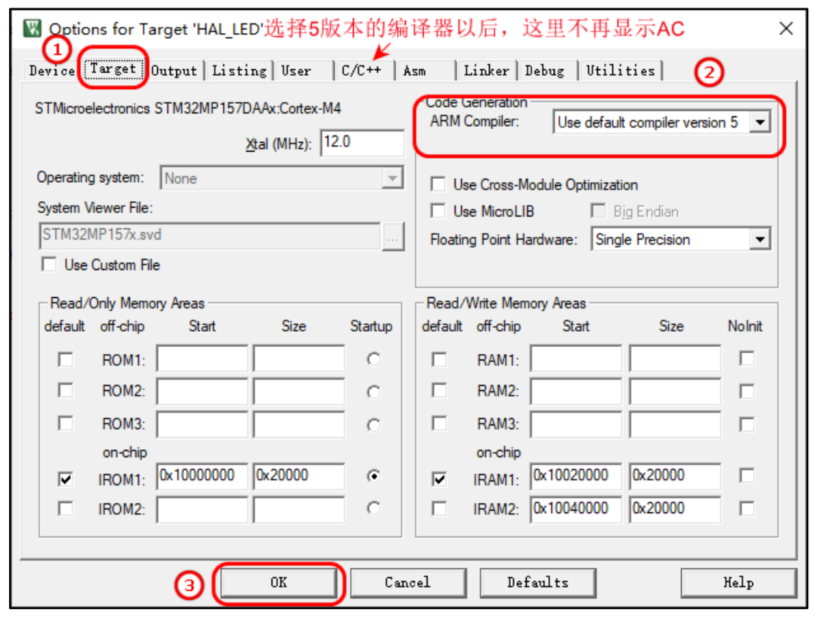The width and height of the screenshot is (821, 618).
Task: Select the IROM1 Startup radio button
Action: click(x=373, y=476)
